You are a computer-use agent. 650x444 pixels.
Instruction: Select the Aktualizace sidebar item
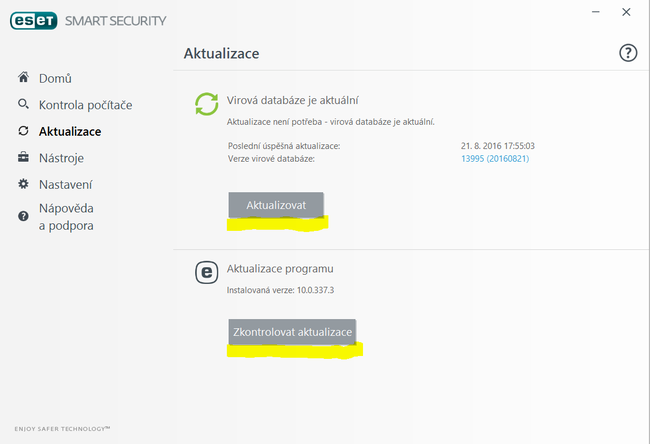tap(70, 131)
